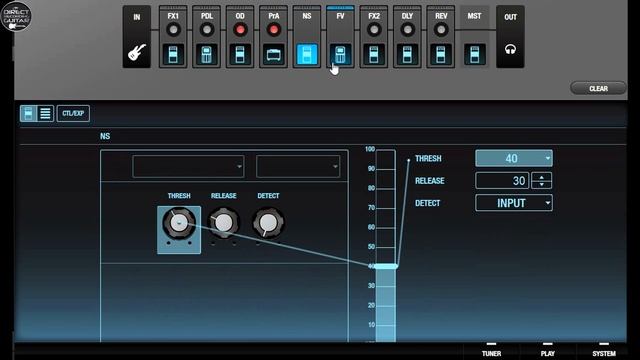Click the vertical threshold slider handle at 40

coord(386,267)
